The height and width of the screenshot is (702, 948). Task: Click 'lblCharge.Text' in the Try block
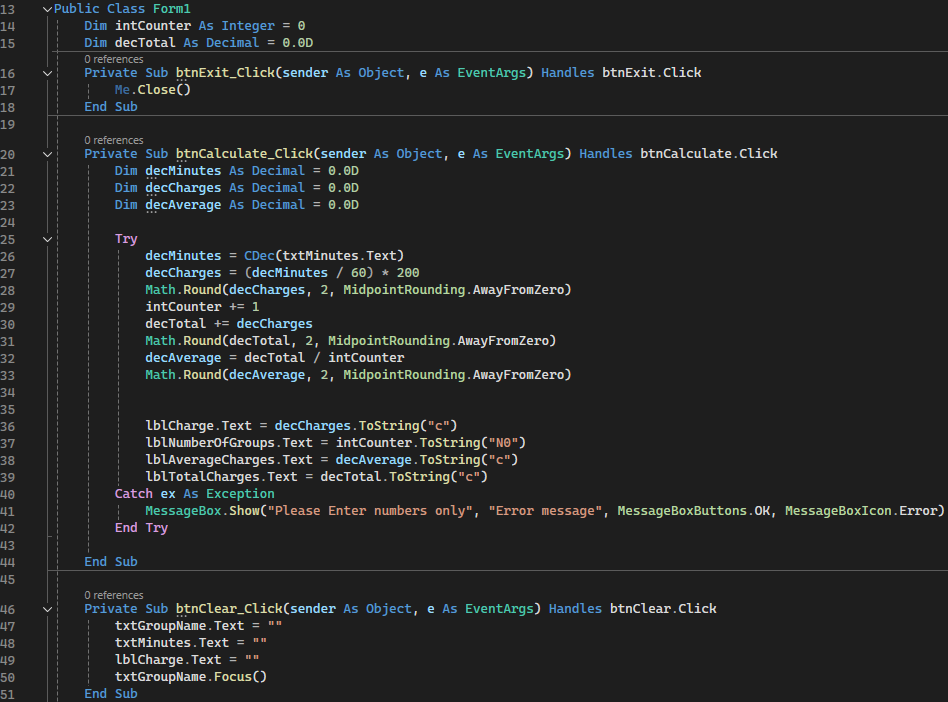[198, 426]
